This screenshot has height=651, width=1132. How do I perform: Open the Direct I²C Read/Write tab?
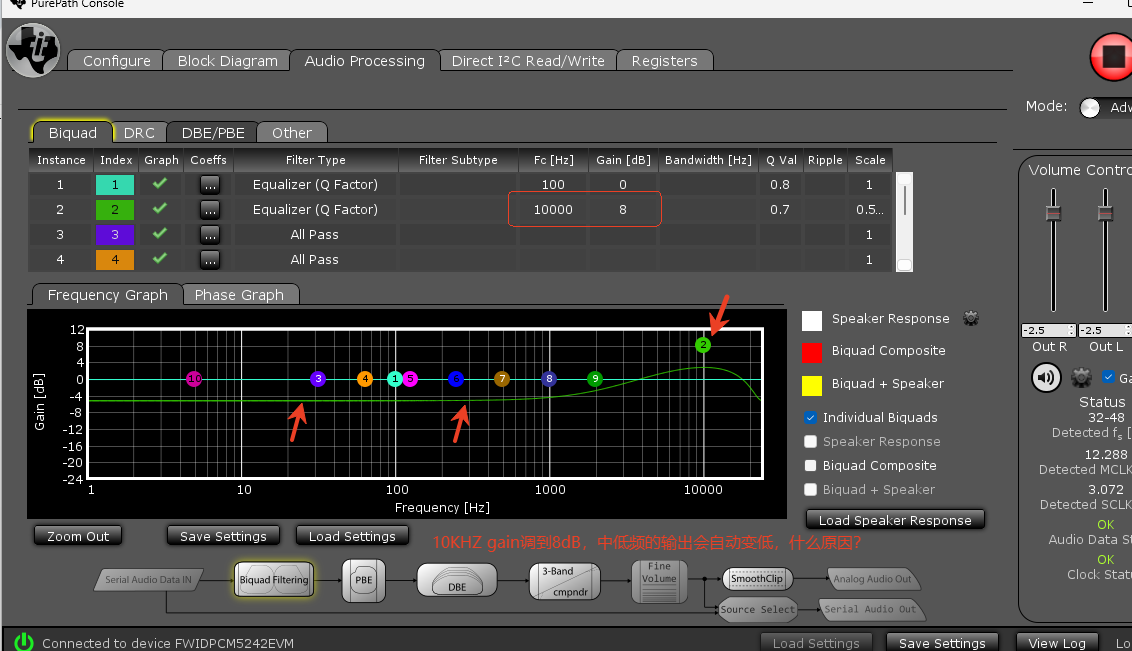(528, 61)
